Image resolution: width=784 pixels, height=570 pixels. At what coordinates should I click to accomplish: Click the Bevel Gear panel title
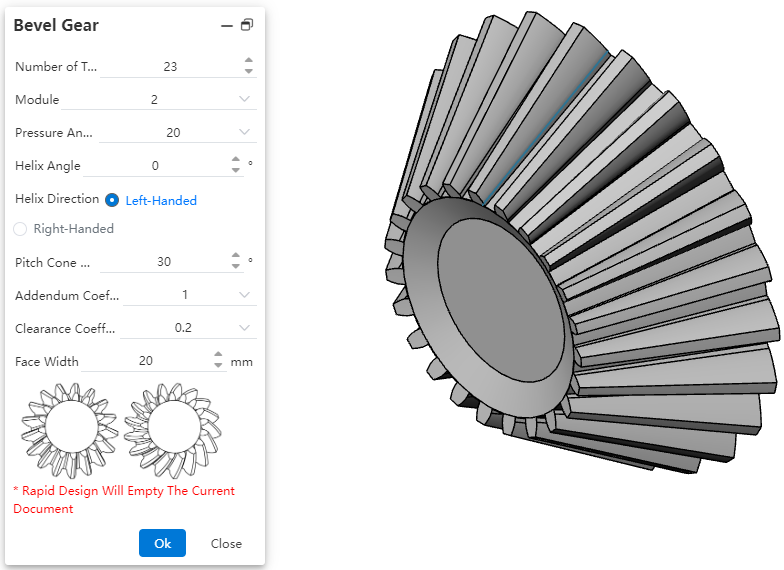[56, 25]
